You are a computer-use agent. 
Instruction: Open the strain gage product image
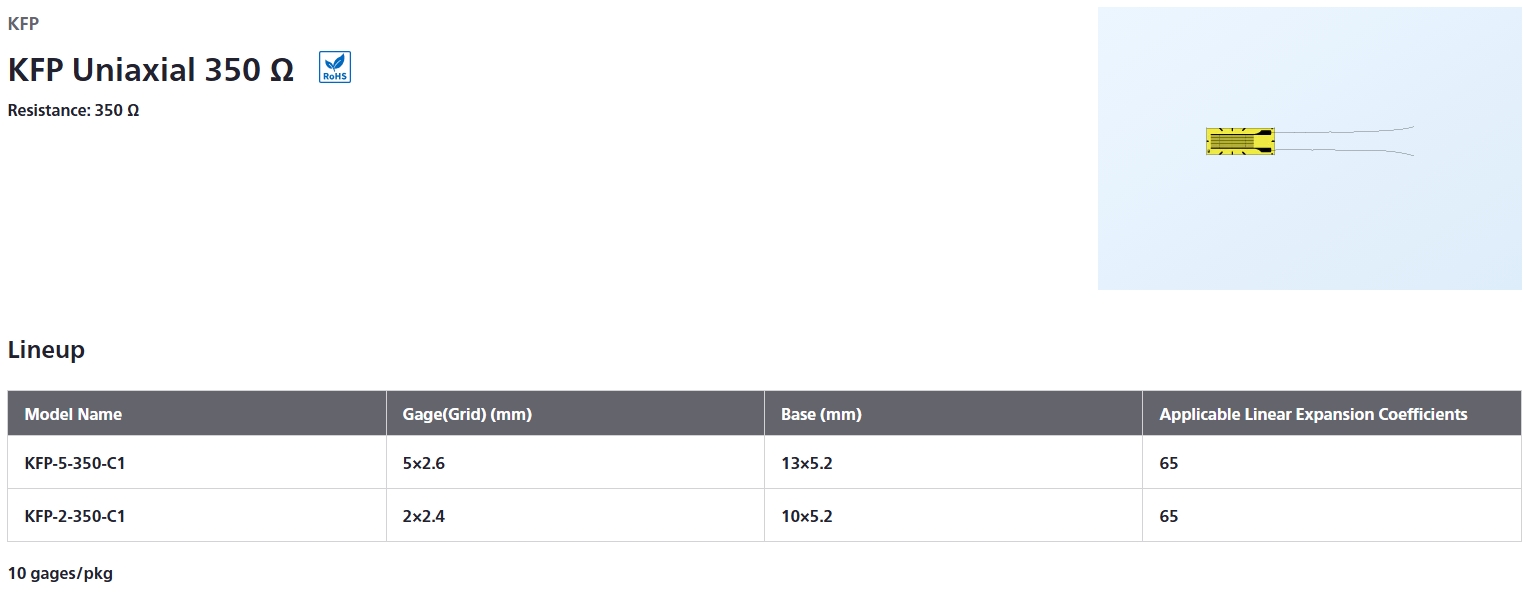1309,148
